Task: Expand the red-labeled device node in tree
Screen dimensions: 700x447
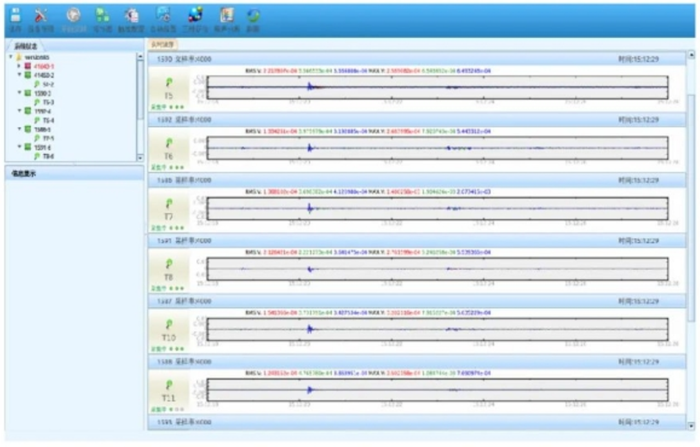Action: point(19,66)
